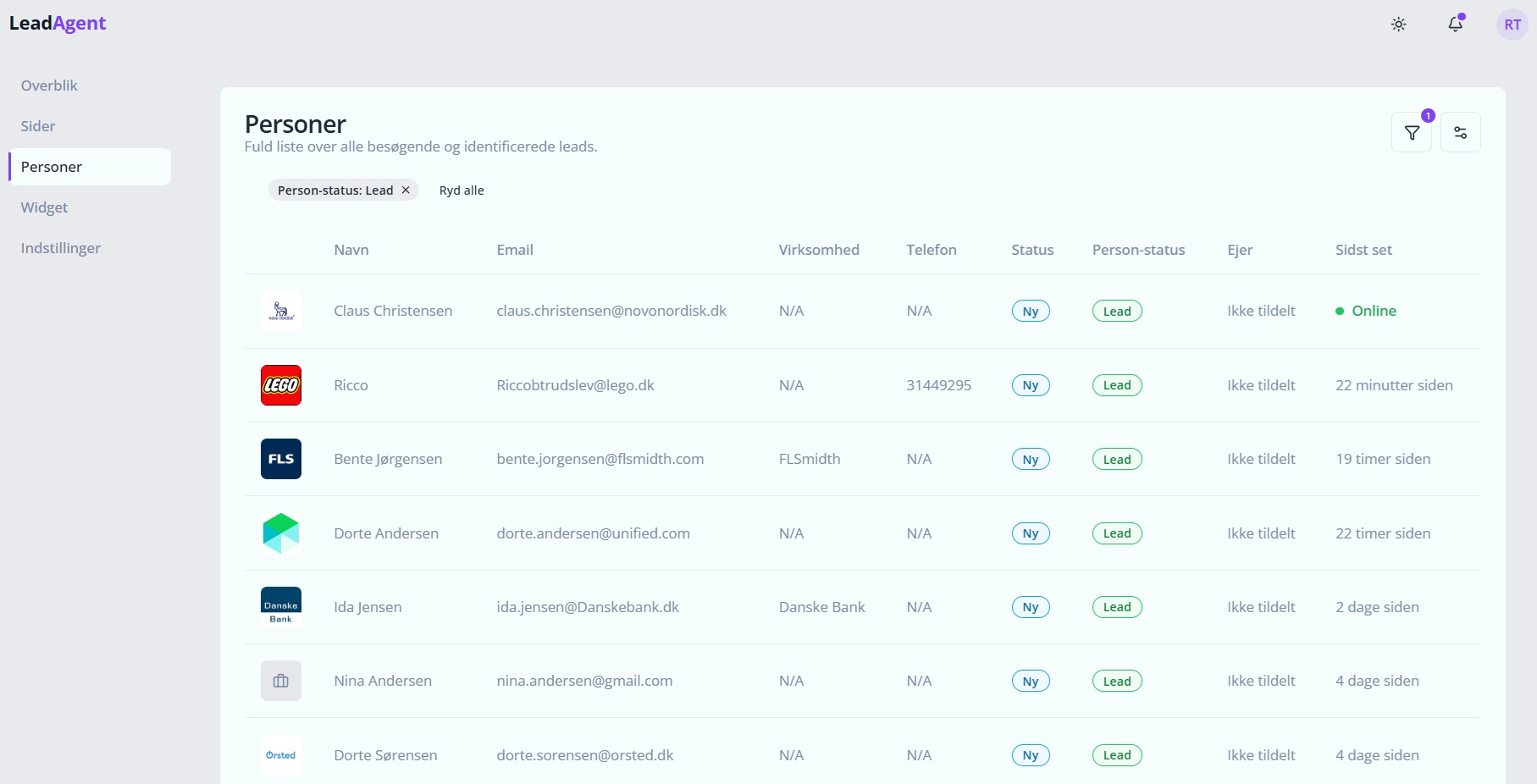Open notifications bell icon
The height and width of the screenshot is (784, 1537).
1455,25
